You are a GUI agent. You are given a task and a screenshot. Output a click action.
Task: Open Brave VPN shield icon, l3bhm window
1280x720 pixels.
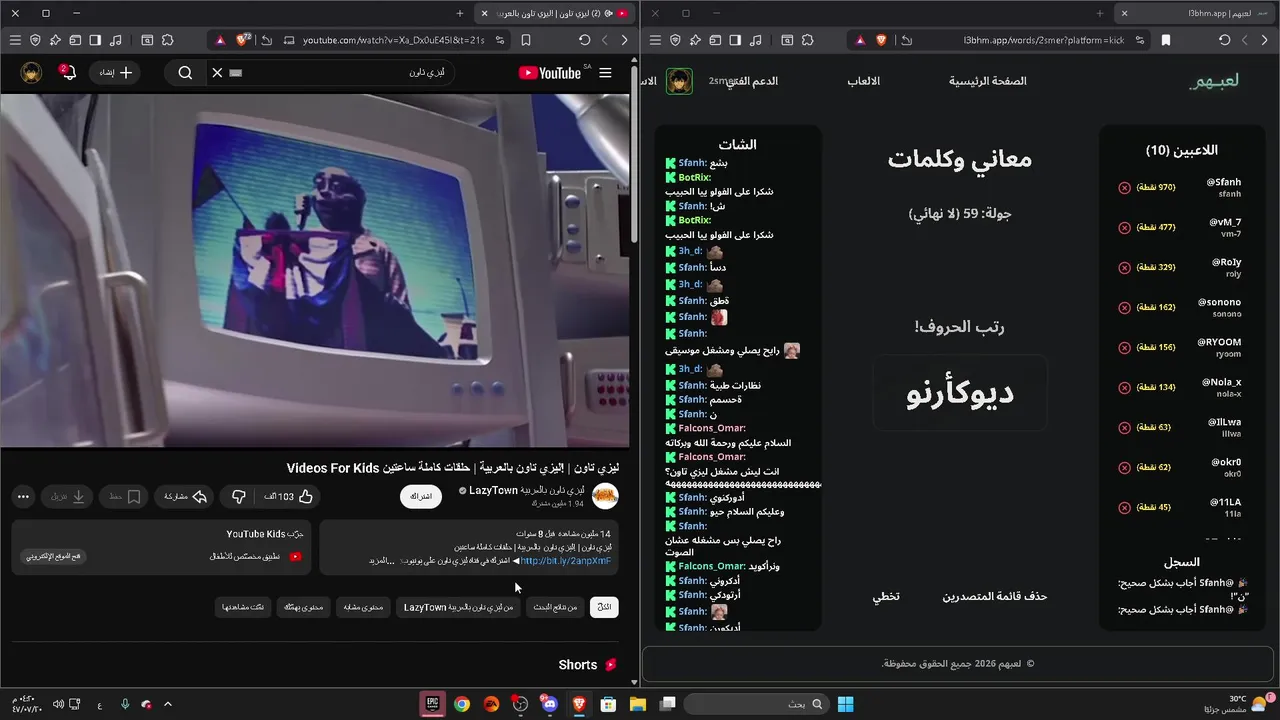click(x=676, y=40)
